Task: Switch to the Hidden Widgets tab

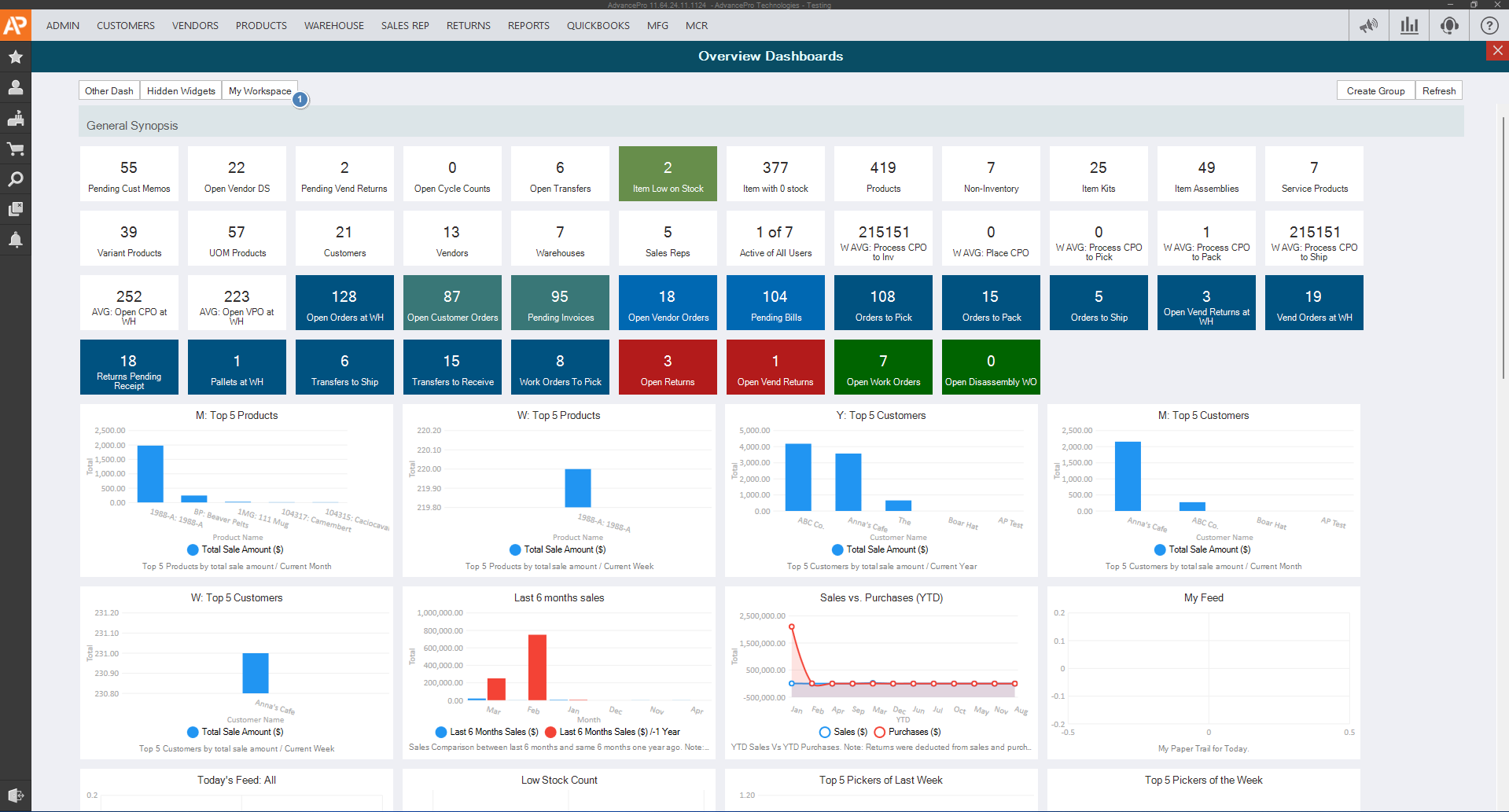Action: click(x=181, y=90)
